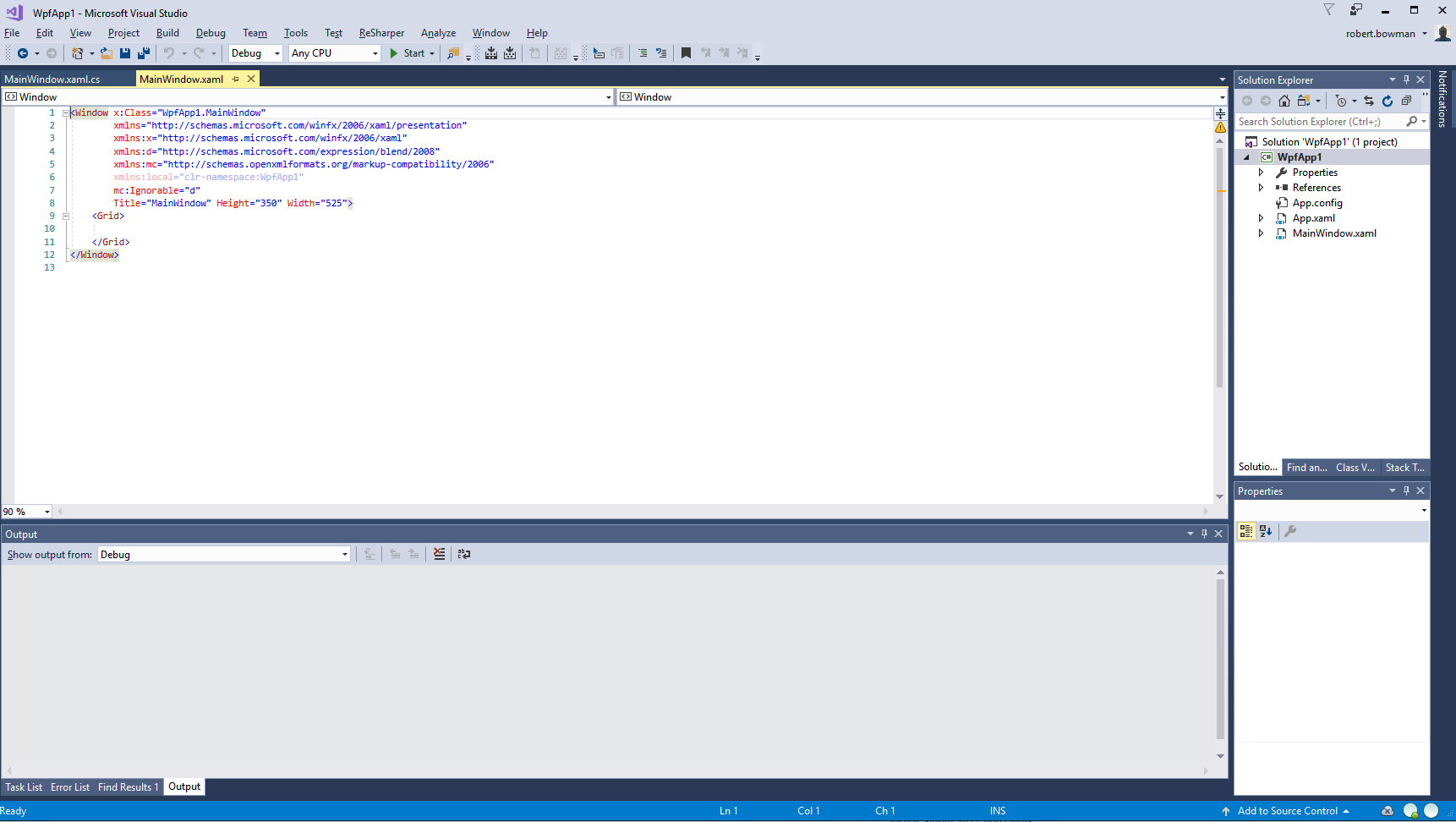Select the Solution 'WpfApp1' root node
Screen dimensions: 1456x822
(x=1329, y=142)
